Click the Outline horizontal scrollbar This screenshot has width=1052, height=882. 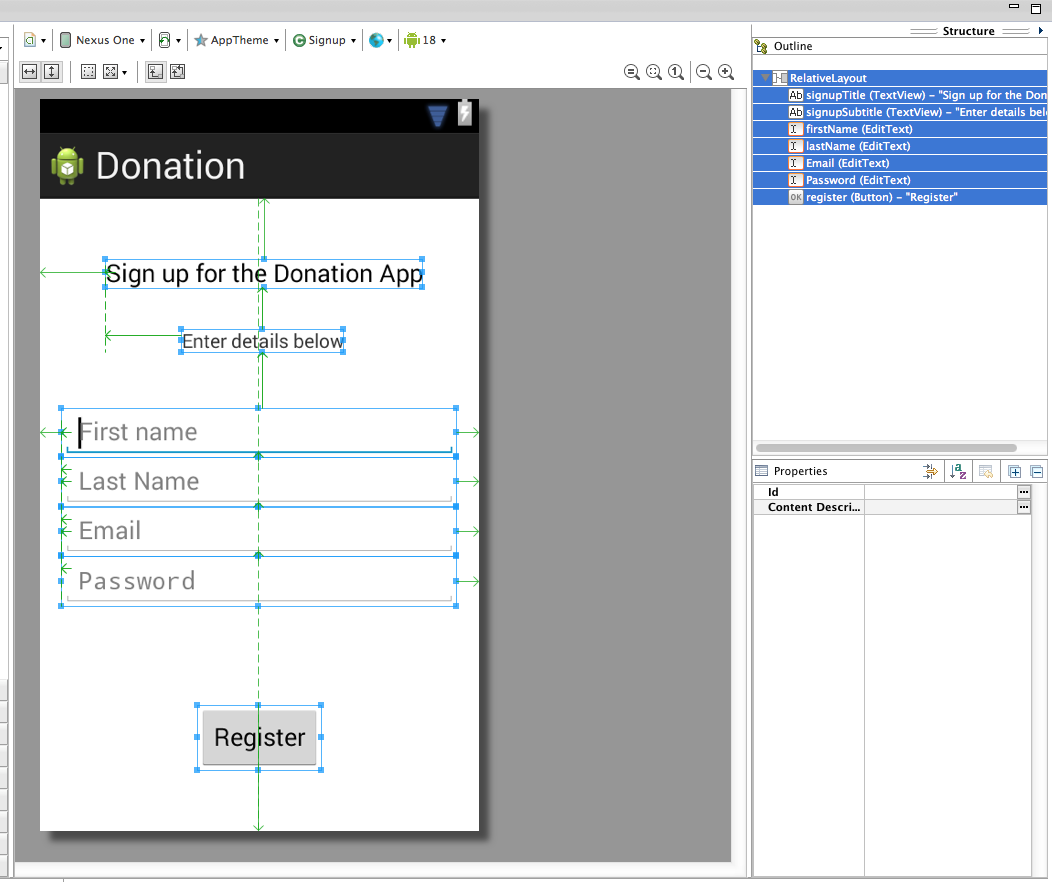click(x=886, y=447)
